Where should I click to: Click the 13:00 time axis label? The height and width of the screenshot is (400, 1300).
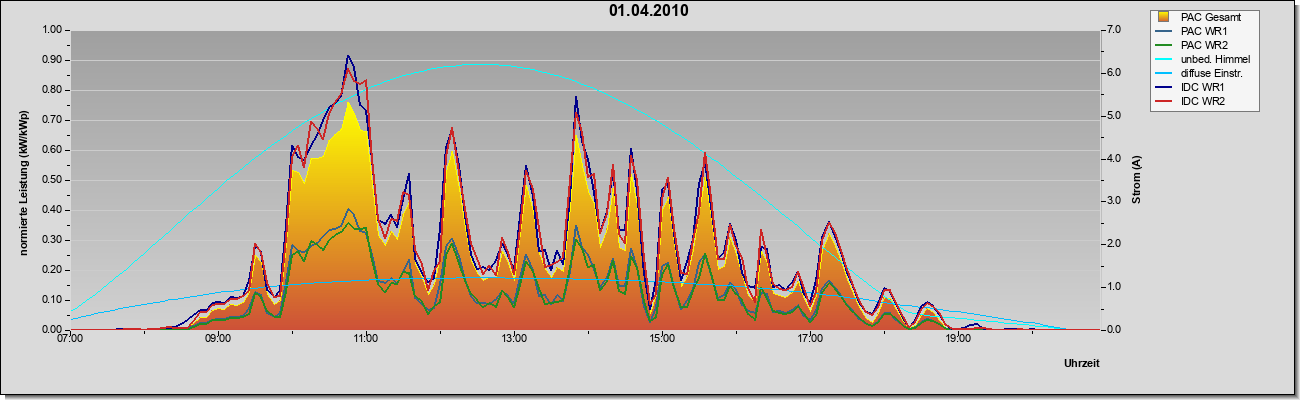(x=514, y=338)
